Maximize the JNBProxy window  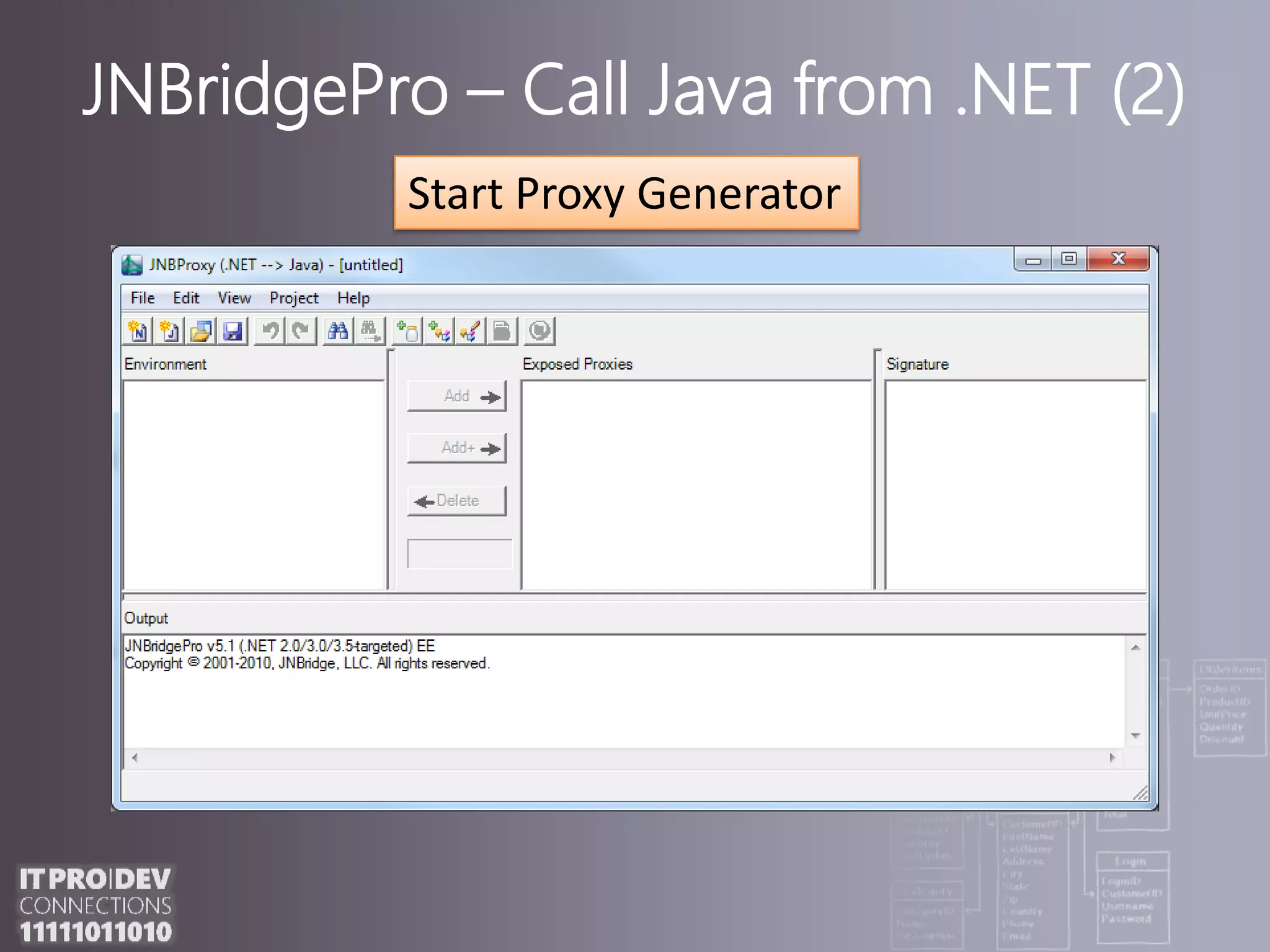1069,260
